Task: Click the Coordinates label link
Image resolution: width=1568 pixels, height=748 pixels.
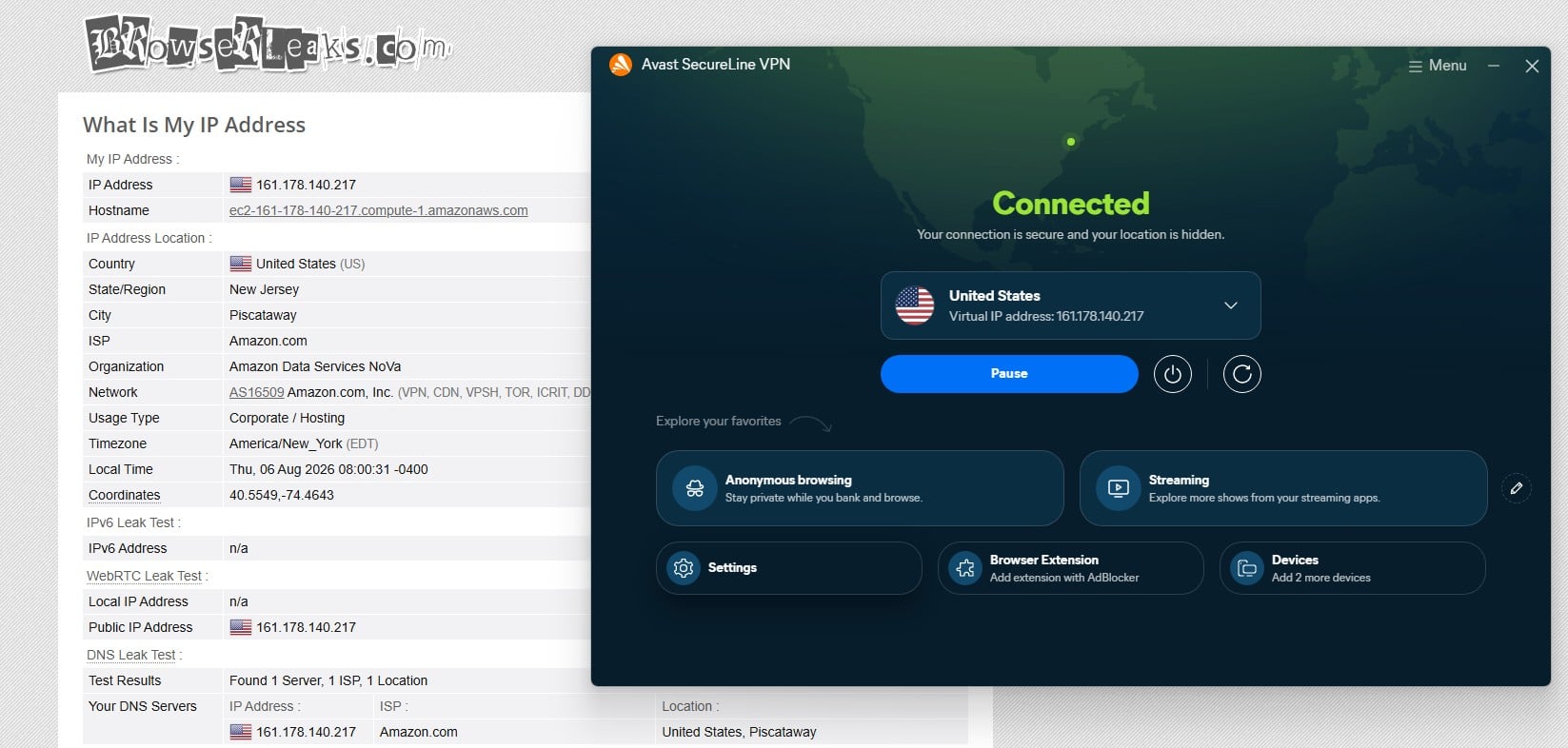Action: point(125,495)
